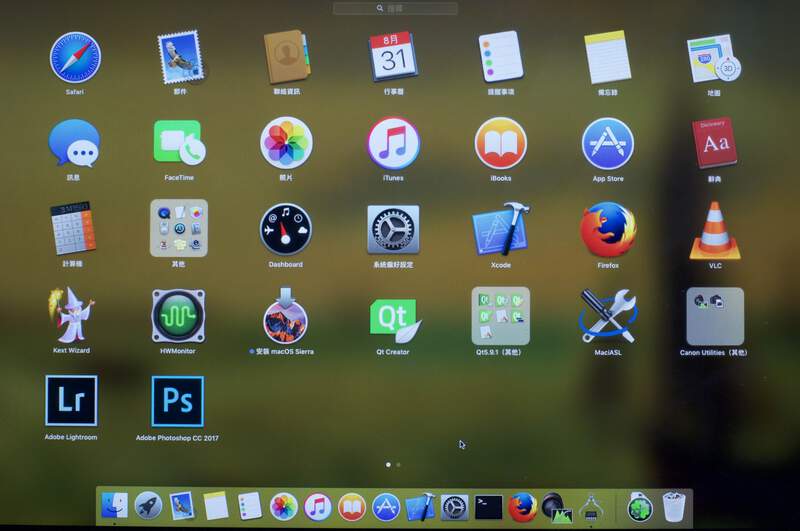
Task: Launch Adobe Lightroom
Action: pos(71,401)
